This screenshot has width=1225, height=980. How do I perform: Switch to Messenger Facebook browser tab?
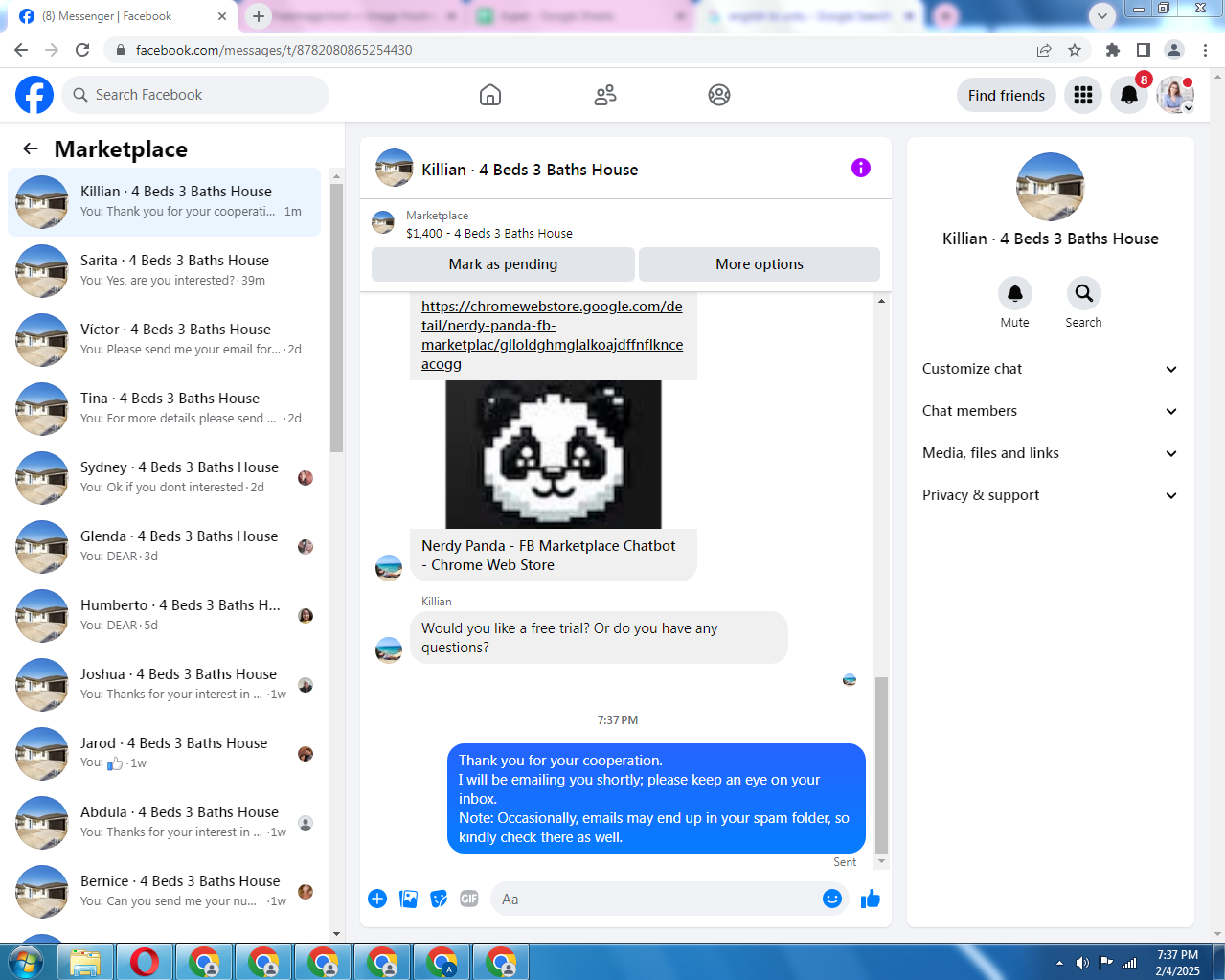123,16
